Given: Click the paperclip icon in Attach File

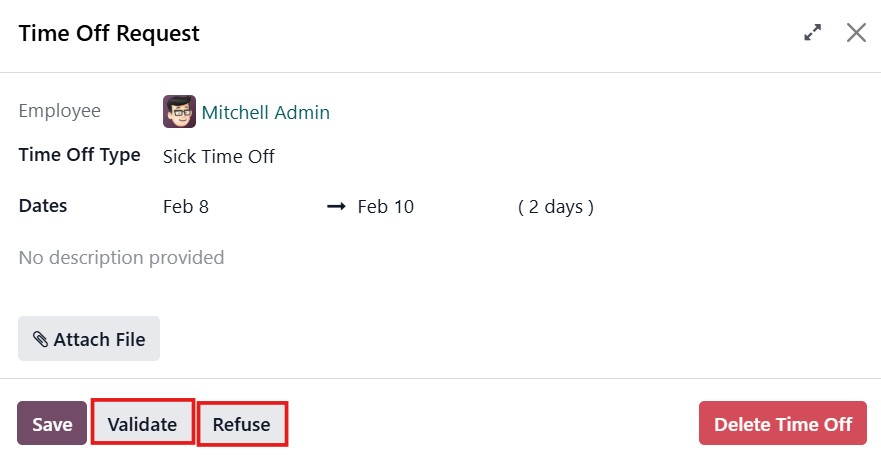Looking at the screenshot, I should click(x=41, y=340).
